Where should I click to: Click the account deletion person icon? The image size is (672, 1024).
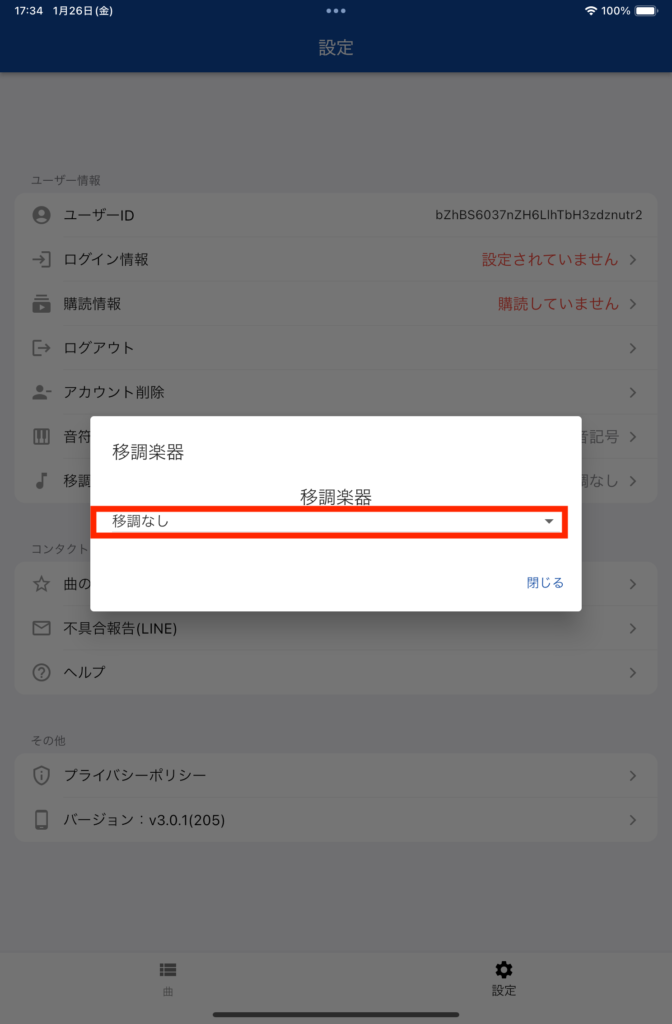pyautogui.click(x=41, y=392)
